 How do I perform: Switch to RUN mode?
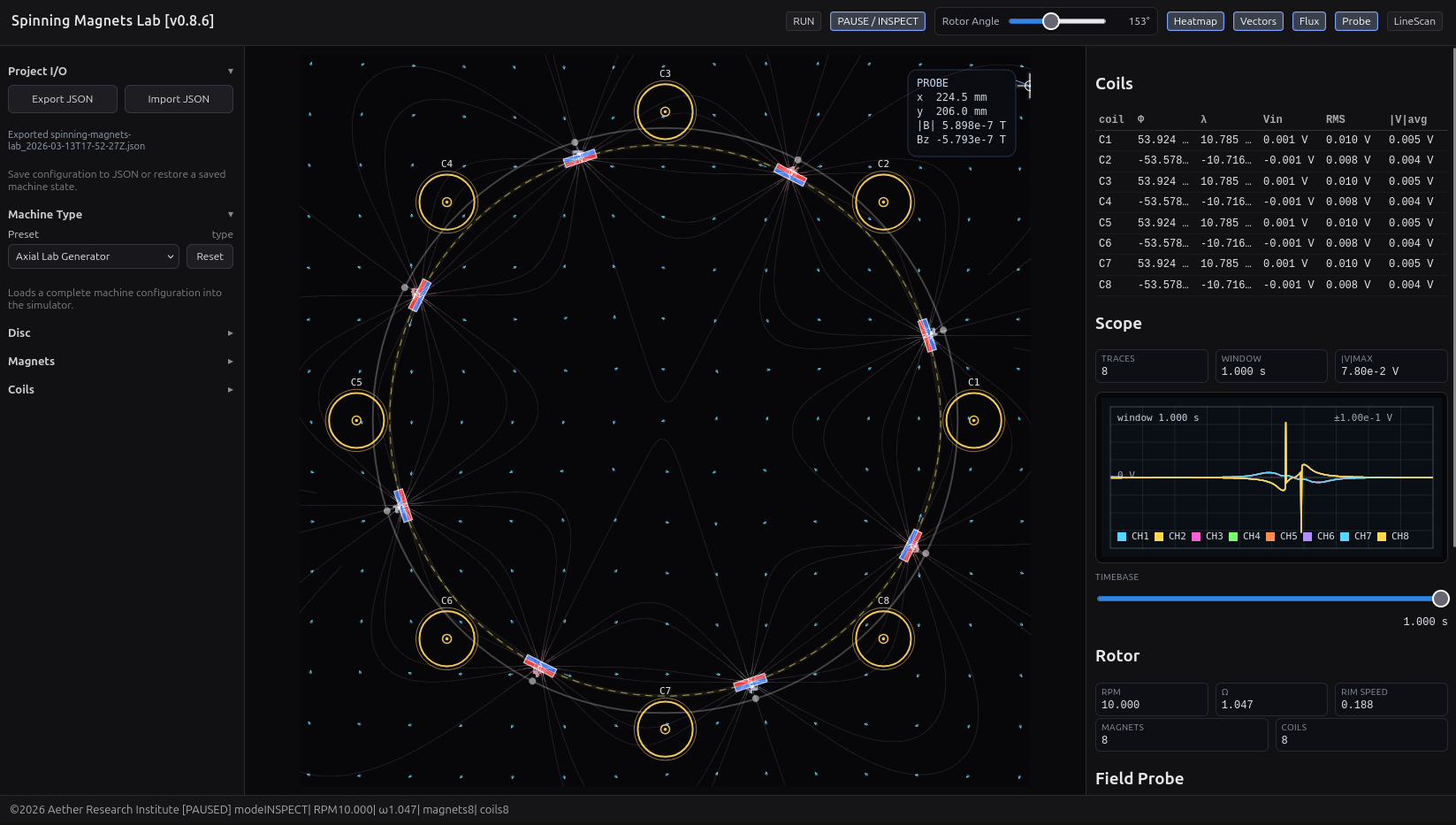tap(804, 21)
